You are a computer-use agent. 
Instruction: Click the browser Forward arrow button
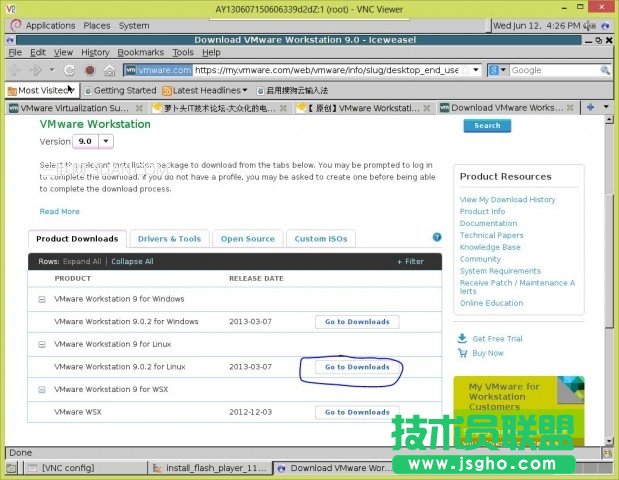point(35,70)
